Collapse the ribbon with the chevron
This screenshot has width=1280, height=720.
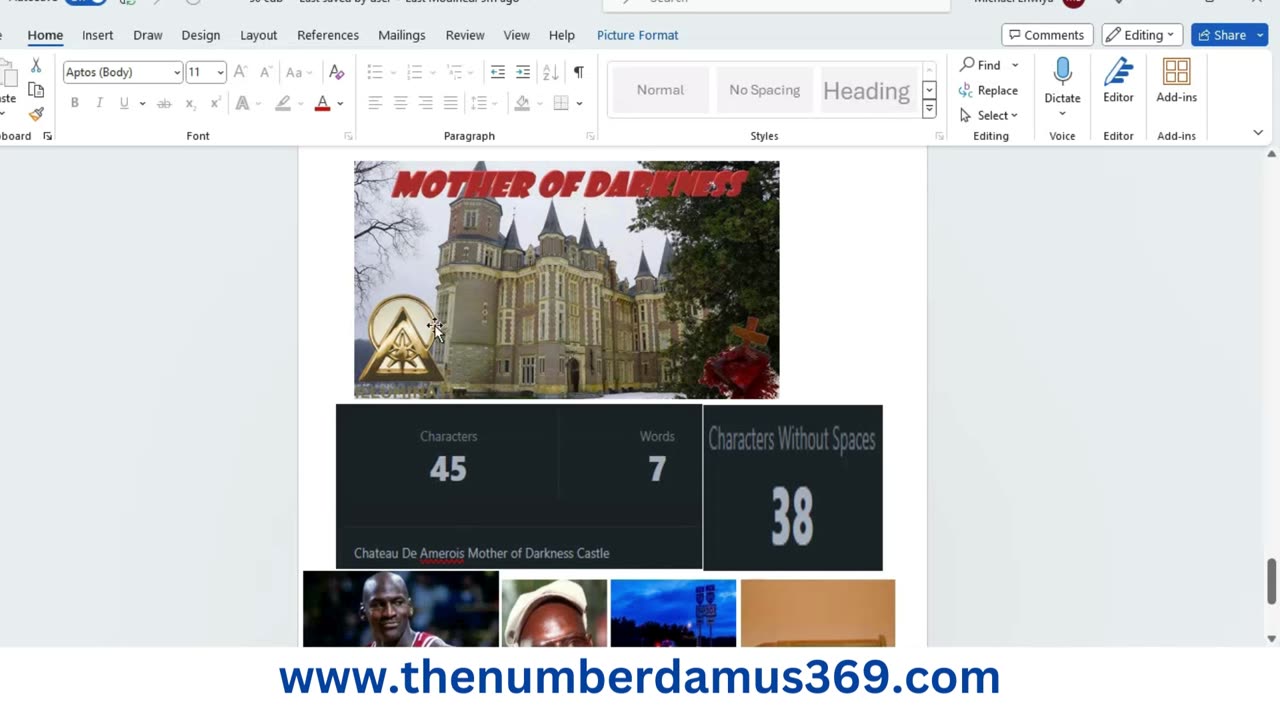click(x=1258, y=133)
